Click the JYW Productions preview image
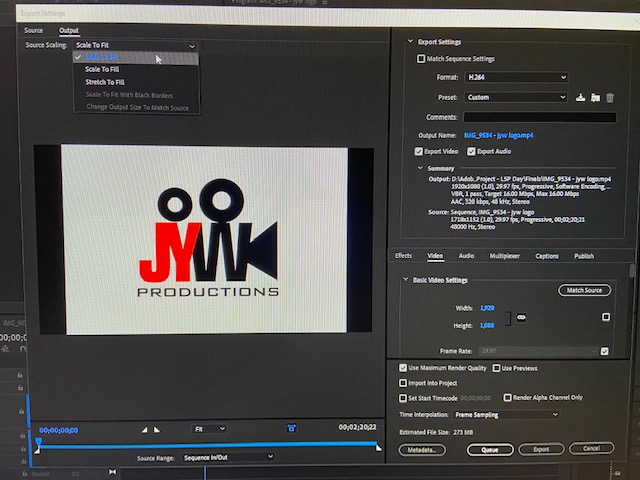Screen dimensions: 640x480 click(206, 240)
